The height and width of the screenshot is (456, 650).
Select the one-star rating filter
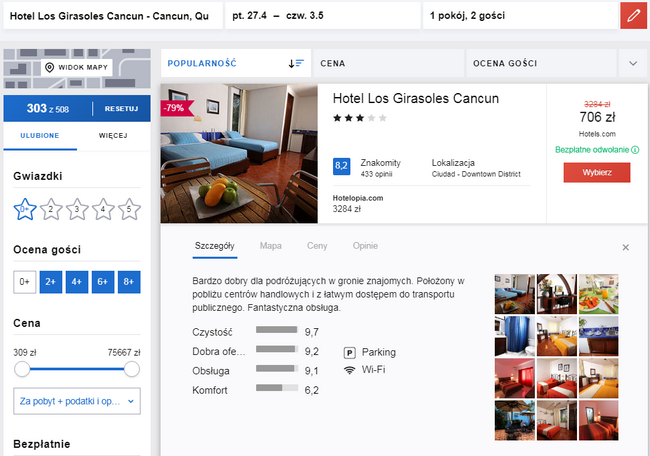click(25, 209)
